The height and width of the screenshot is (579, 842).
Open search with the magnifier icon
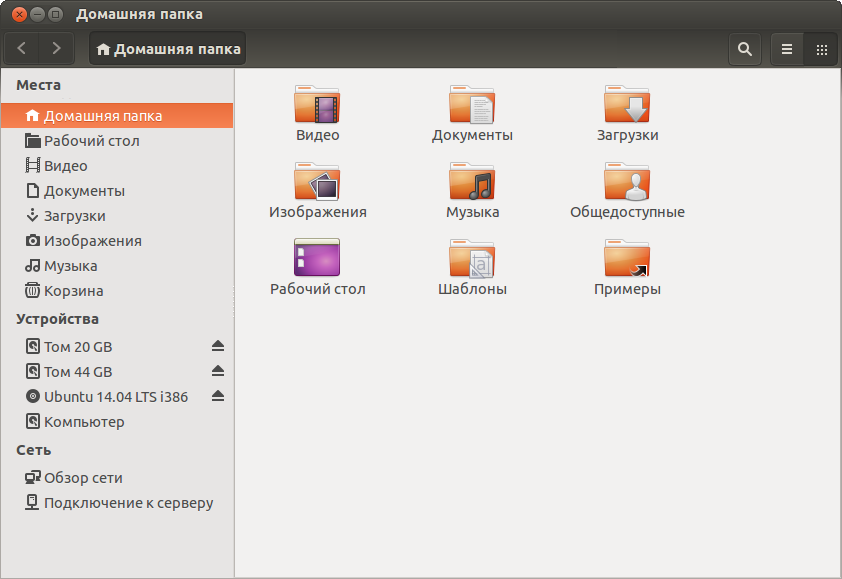[744, 49]
